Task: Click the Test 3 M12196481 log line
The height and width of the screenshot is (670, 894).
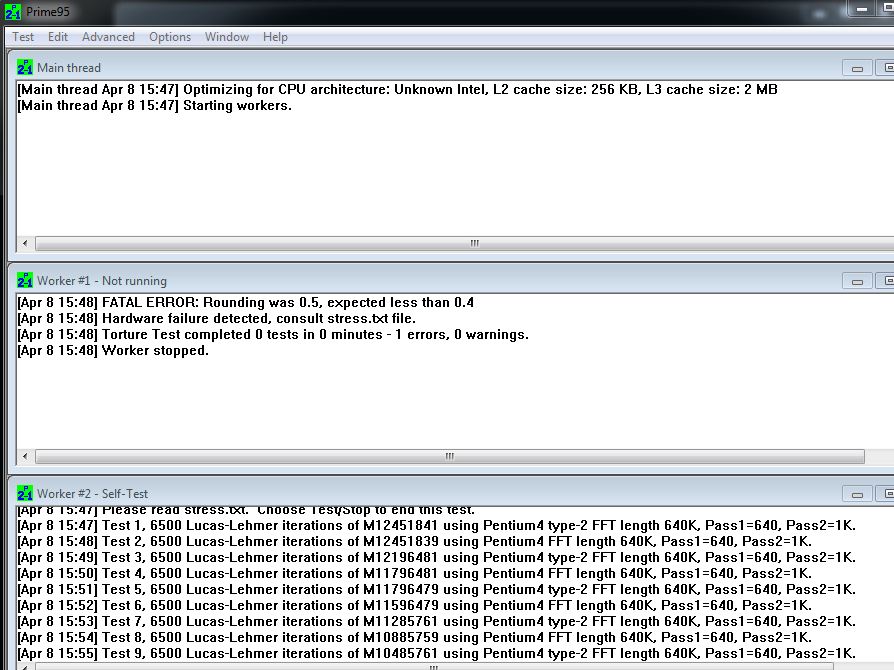Action: tap(437, 557)
